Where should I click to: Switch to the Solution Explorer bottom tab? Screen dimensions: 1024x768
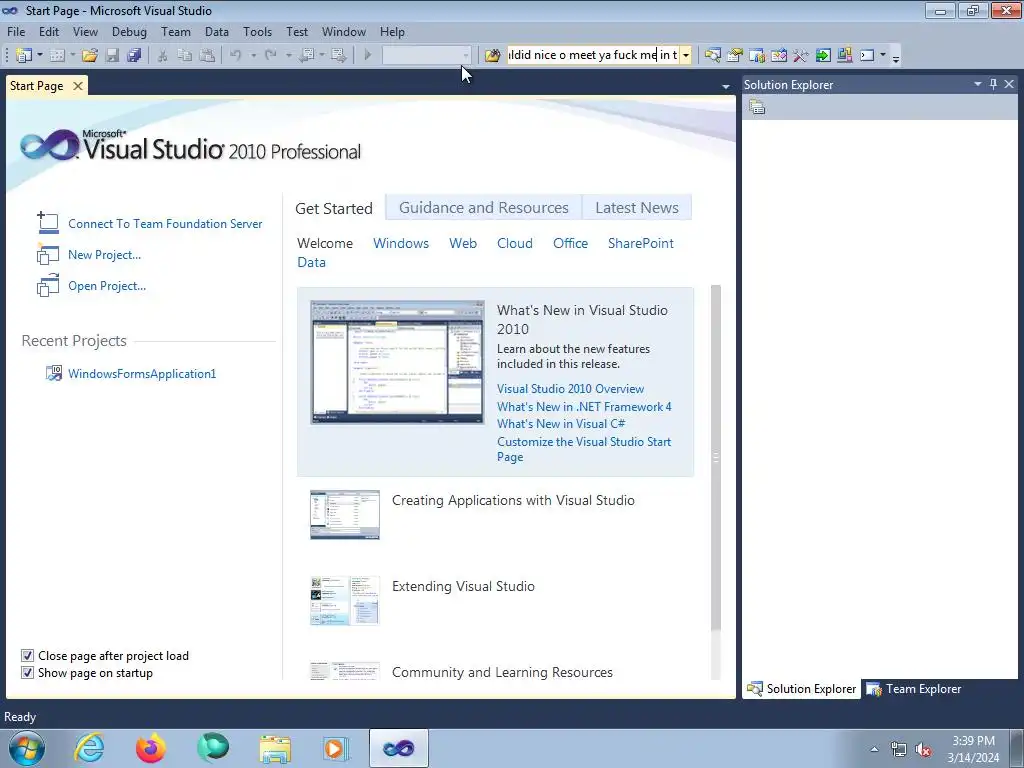tap(801, 688)
